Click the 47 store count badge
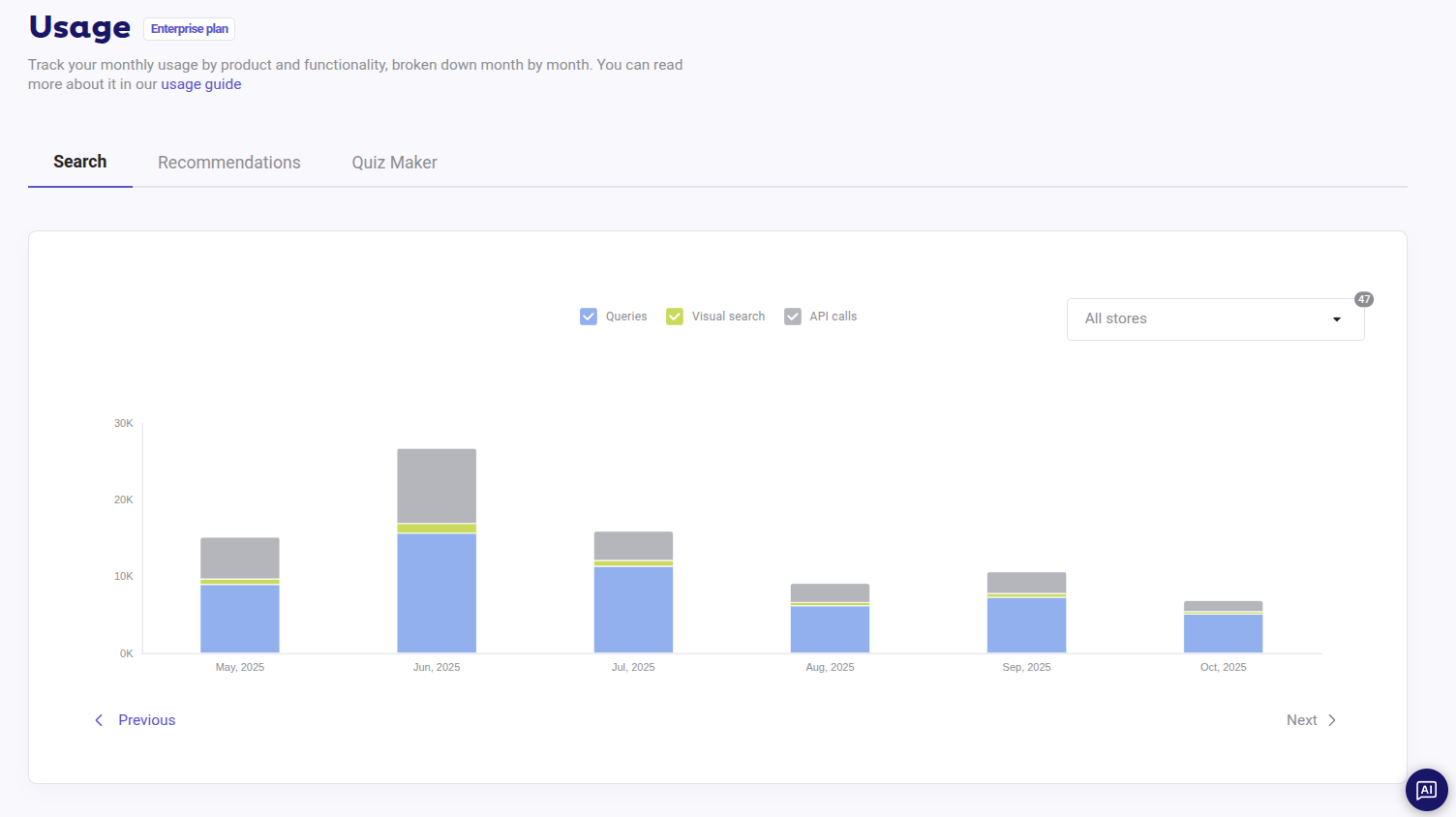 (1364, 299)
